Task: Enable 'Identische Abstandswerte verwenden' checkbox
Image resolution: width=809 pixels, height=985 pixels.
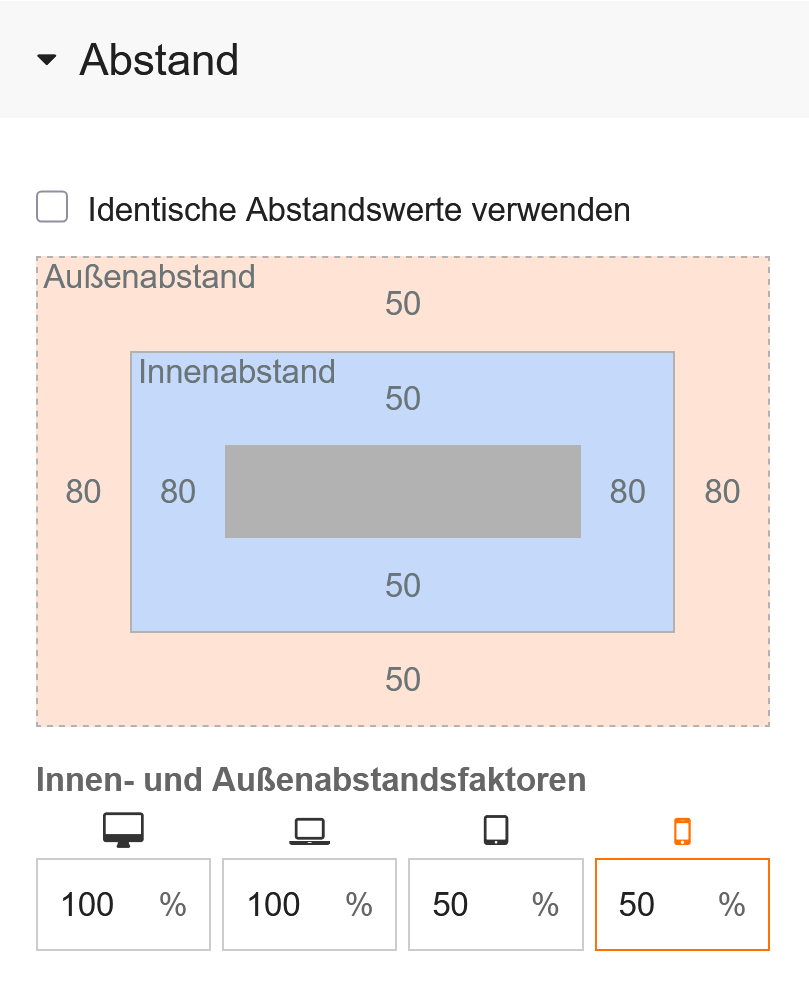Action: (52, 208)
